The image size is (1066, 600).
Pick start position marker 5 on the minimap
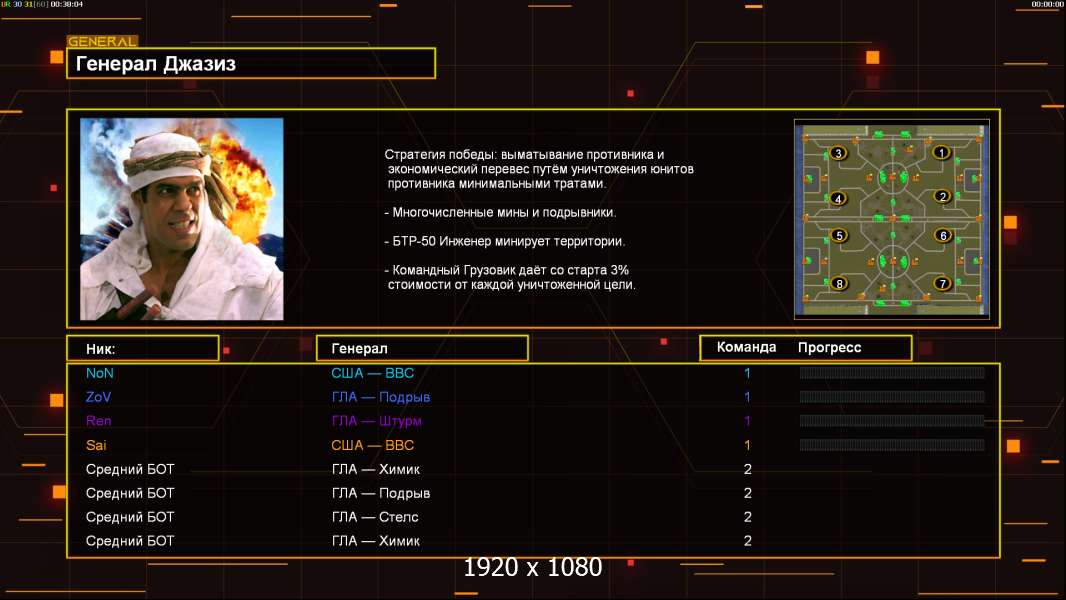[839, 235]
